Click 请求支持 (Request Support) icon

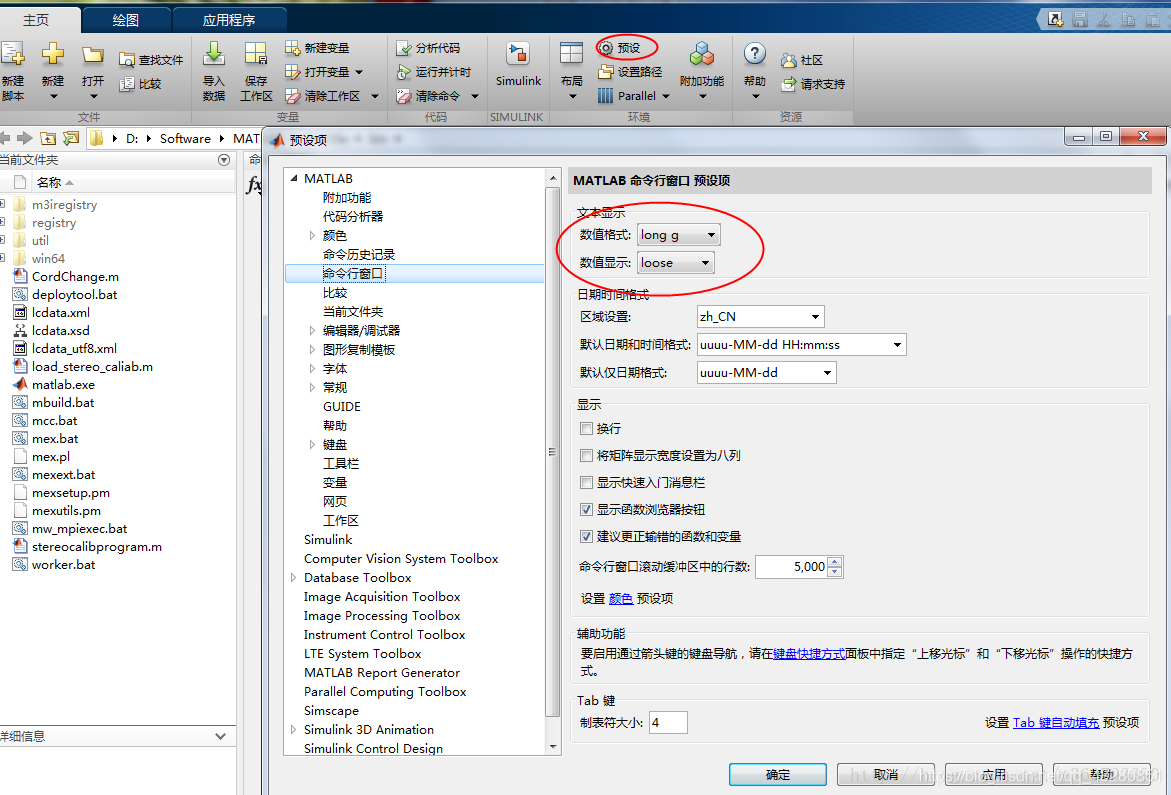click(x=789, y=84)
